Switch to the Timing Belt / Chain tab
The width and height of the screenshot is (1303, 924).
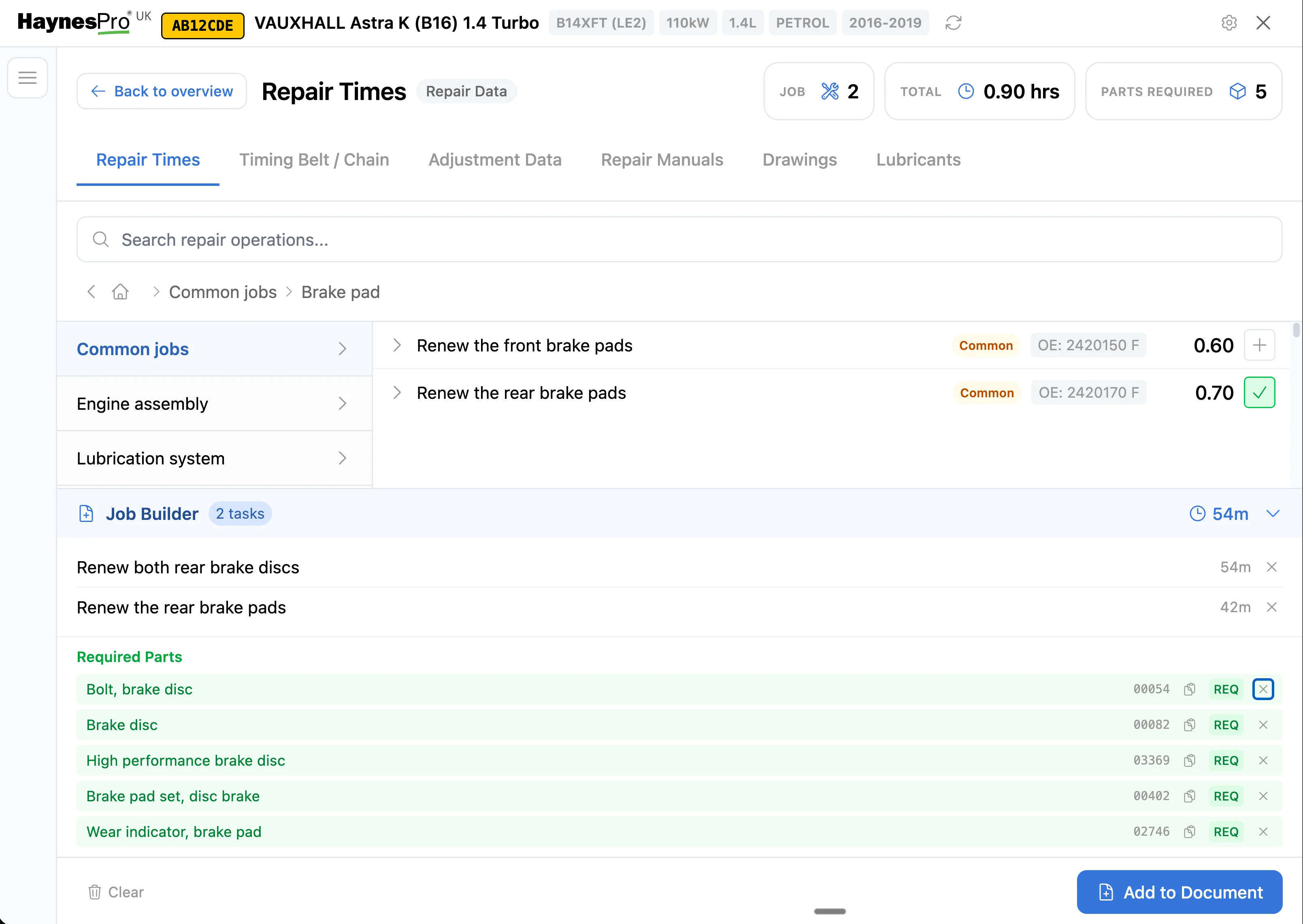[x=314, y=160]
